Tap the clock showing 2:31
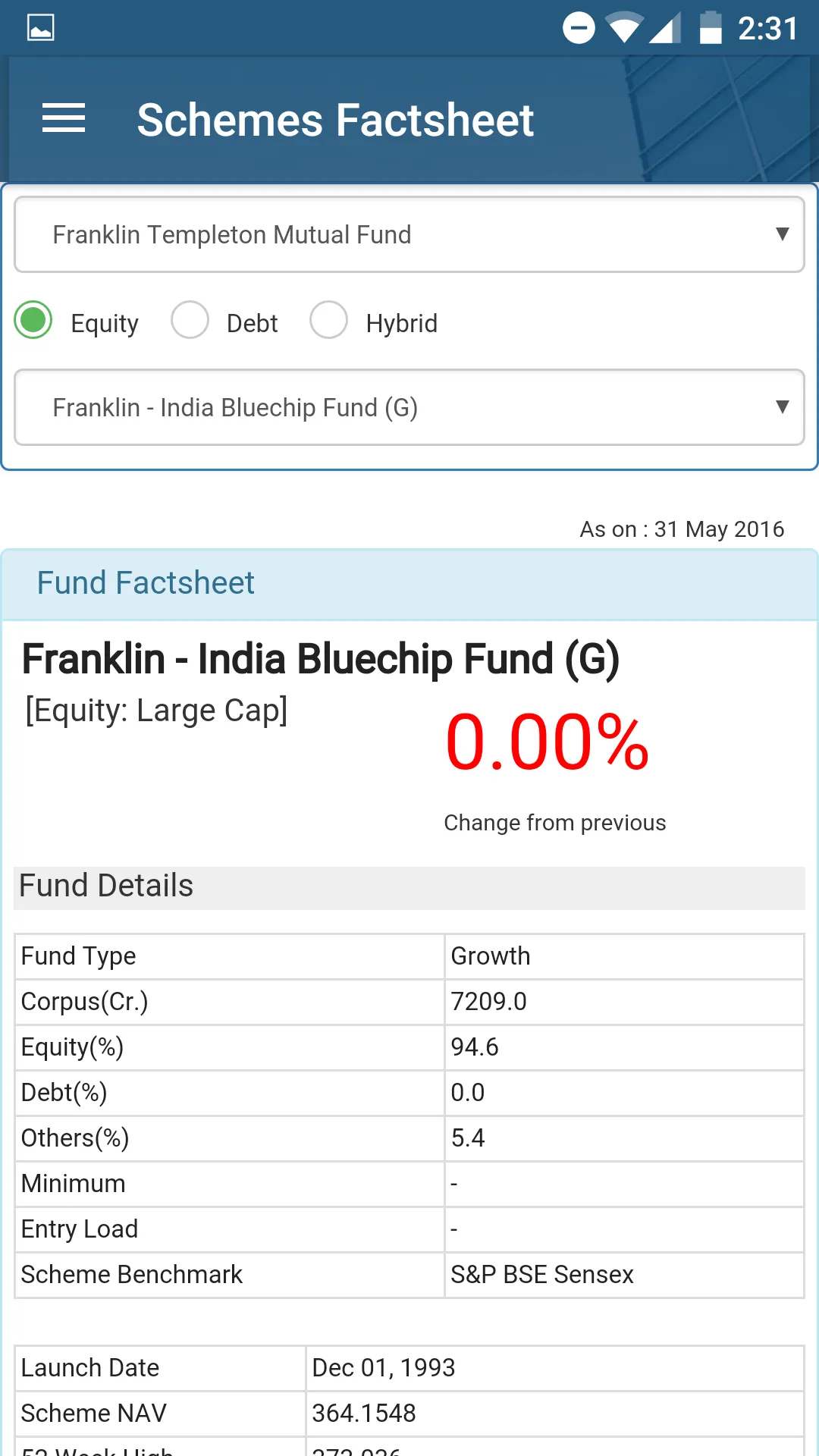Viewport: 819px width, 1456px height. 768,29
